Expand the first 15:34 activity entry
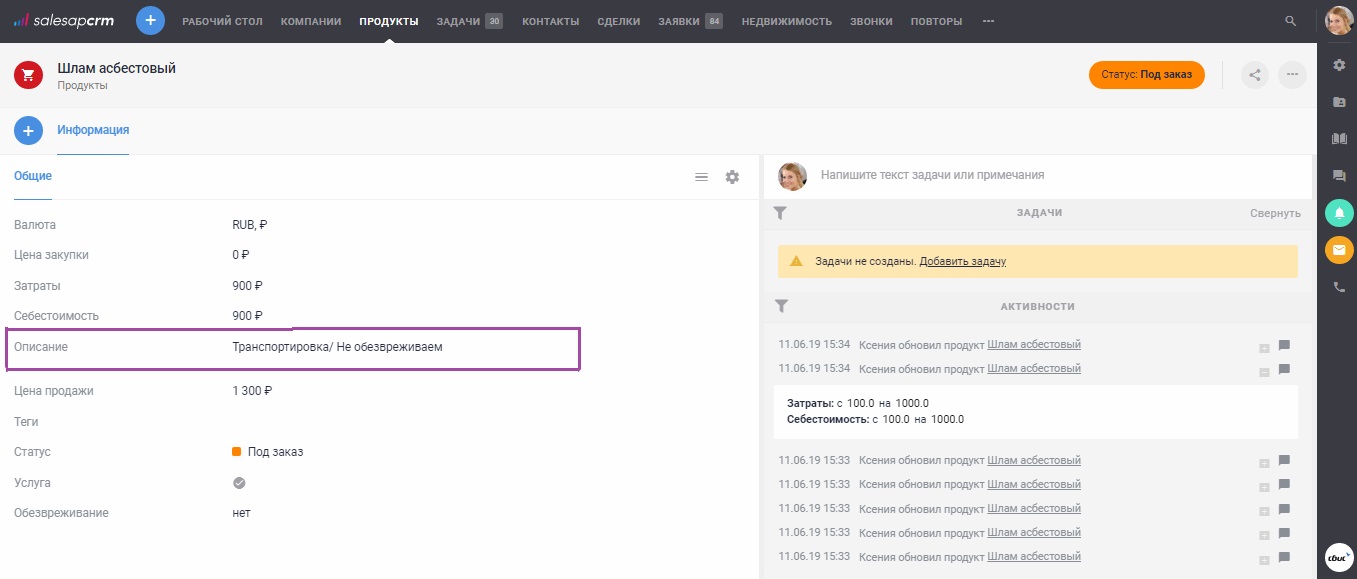 (1264, 347)
